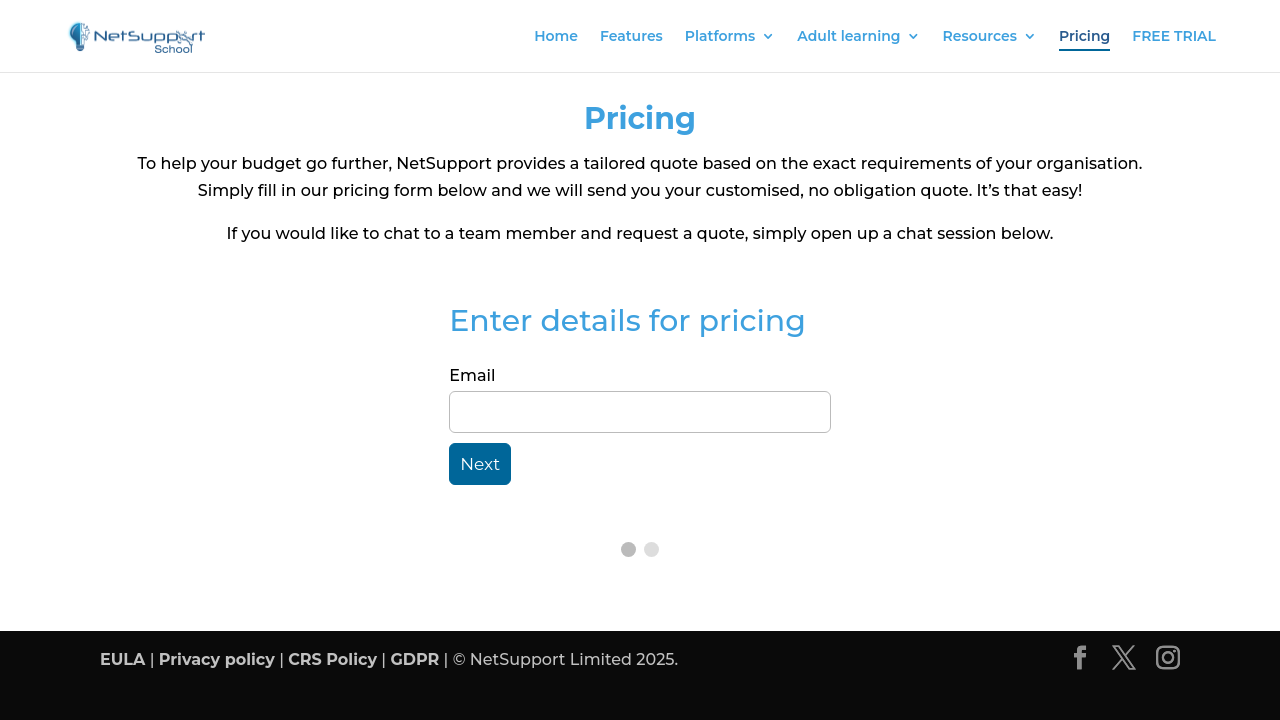Viewport: 1280px width, 720px height.
Task: Open the GDPR footer link
Action: point(414,660)
